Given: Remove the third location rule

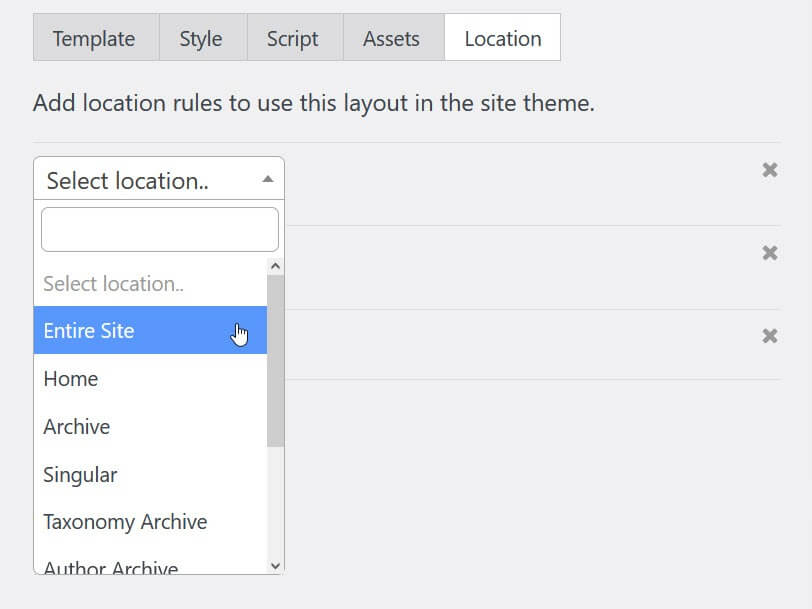Looking at the screenshot, I should tap(769, 336).
